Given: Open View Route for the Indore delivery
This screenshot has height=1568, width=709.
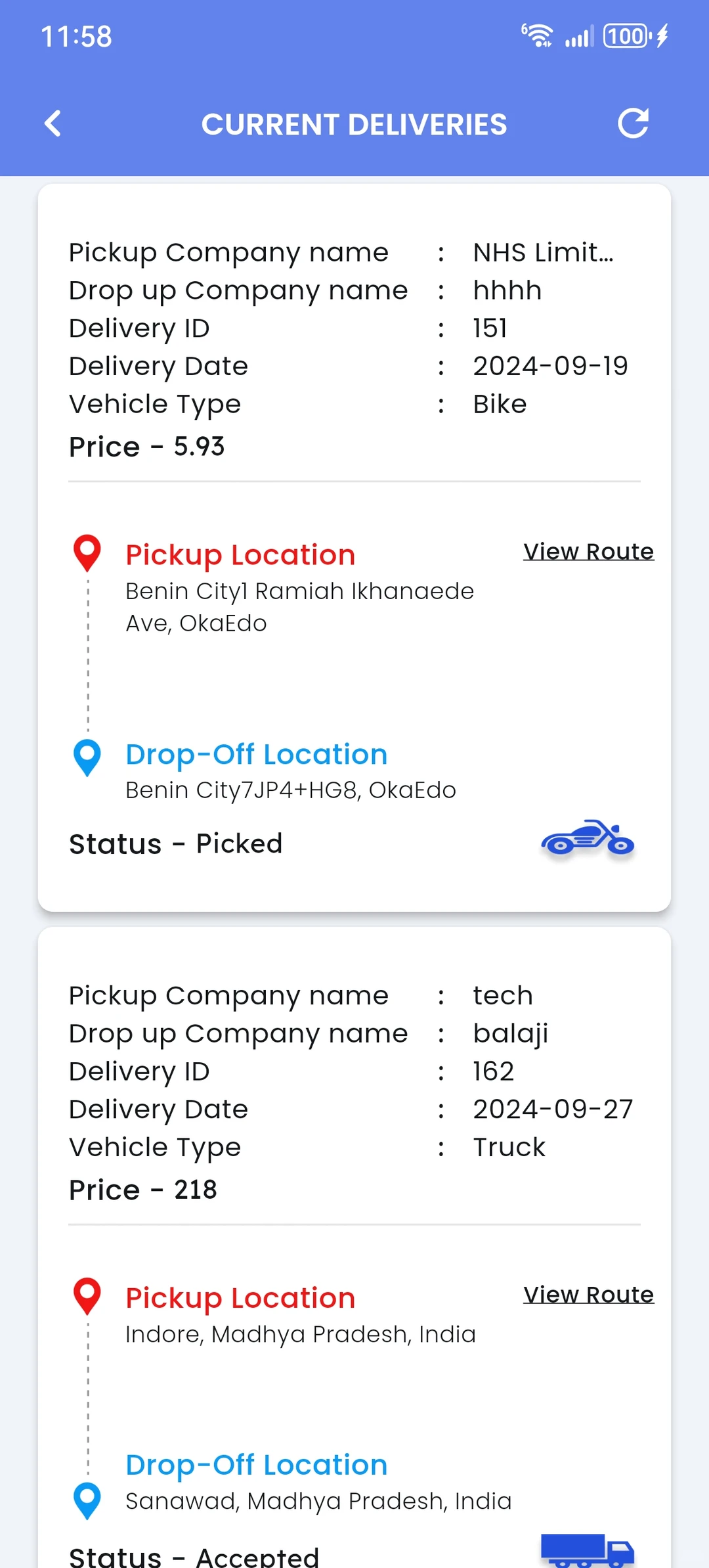Looking at the screenshot, I should tap(588, 1294).
